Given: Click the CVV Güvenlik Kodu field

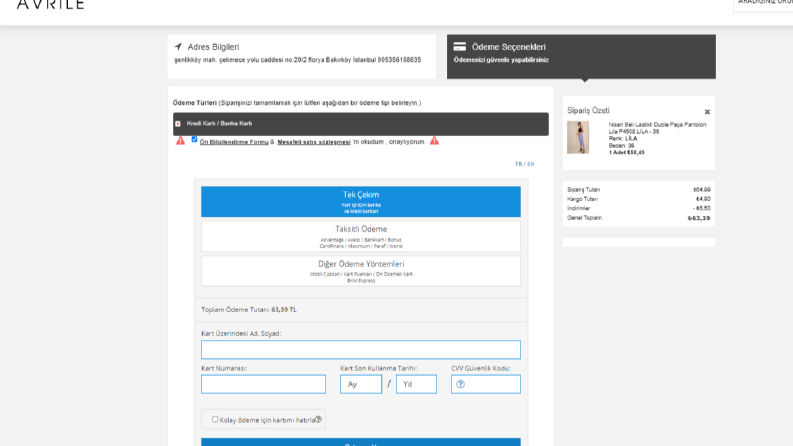Looking at the screenshot, I should click(x=486, y=384).
